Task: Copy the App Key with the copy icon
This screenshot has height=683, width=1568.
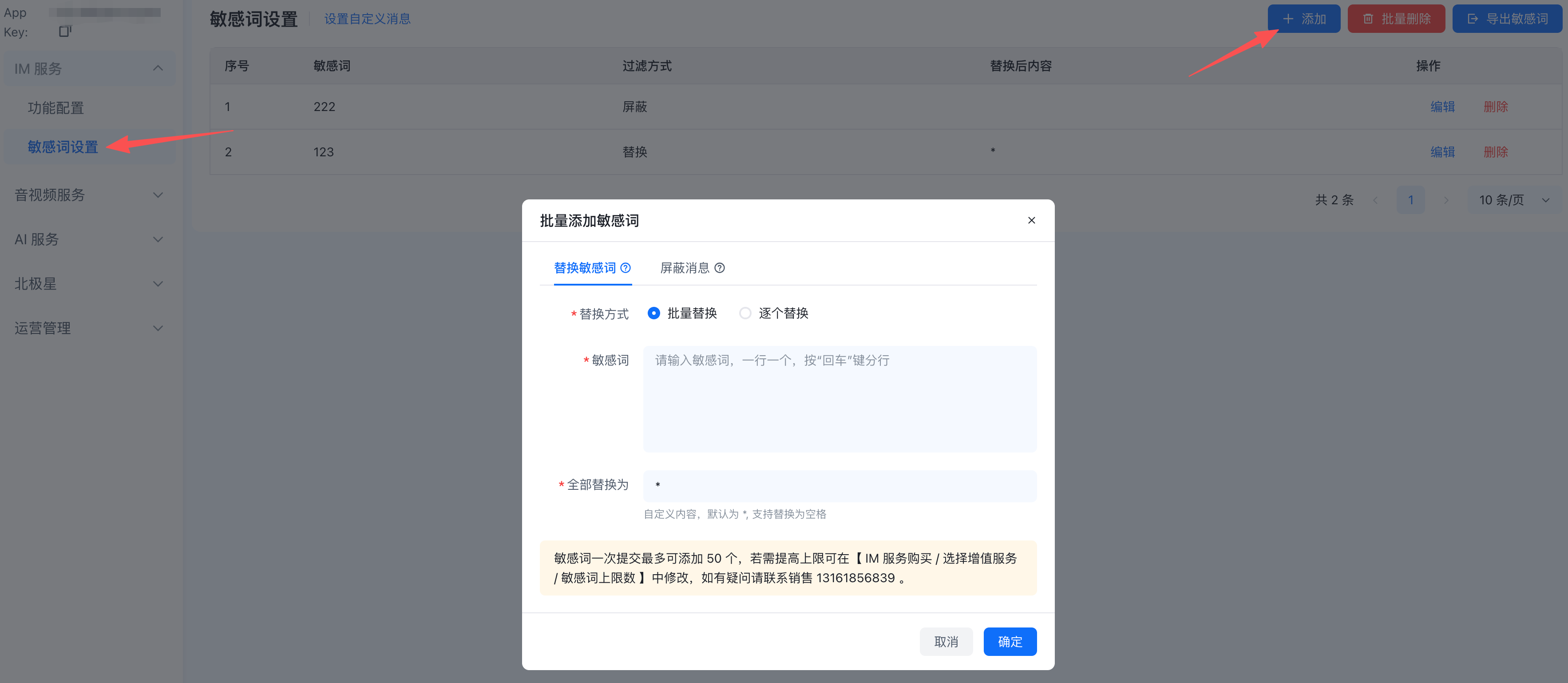Action: [64, 32]
